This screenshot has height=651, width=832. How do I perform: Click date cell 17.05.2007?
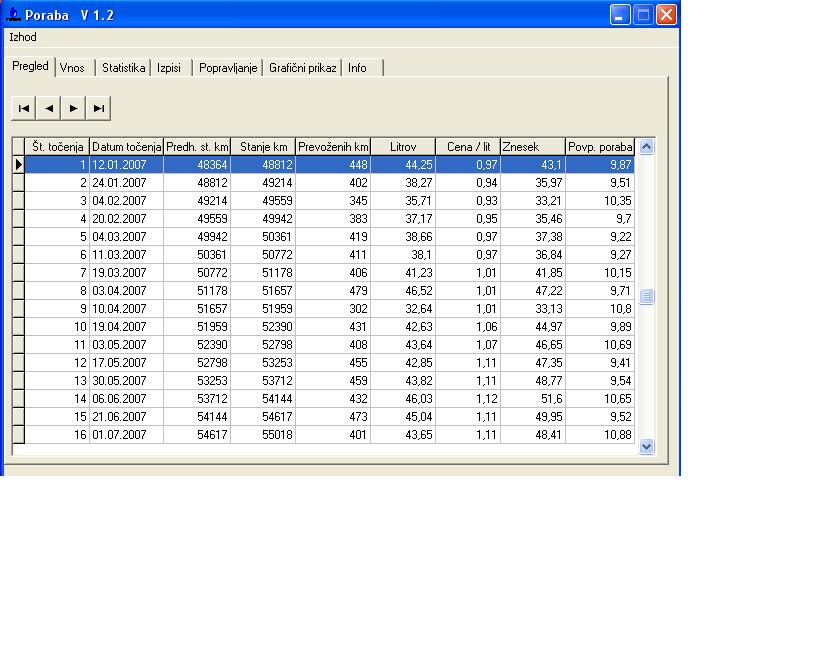pos(126,363)
